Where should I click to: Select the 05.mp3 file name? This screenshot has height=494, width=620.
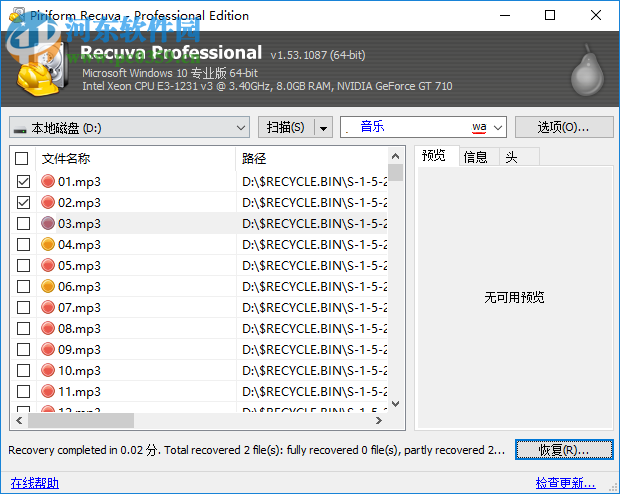click(79, 266)
